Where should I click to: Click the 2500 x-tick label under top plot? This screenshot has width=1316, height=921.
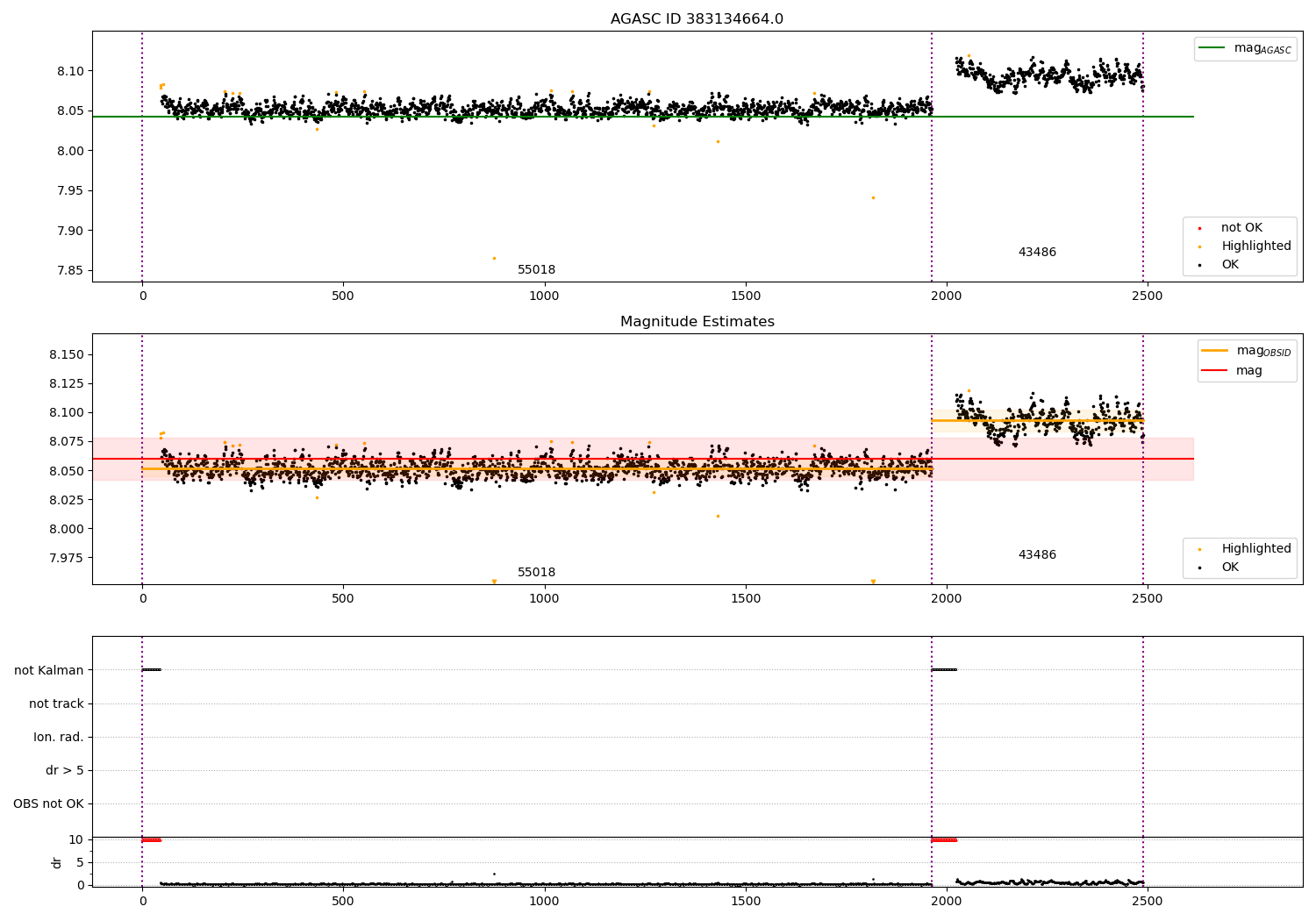1147,296
